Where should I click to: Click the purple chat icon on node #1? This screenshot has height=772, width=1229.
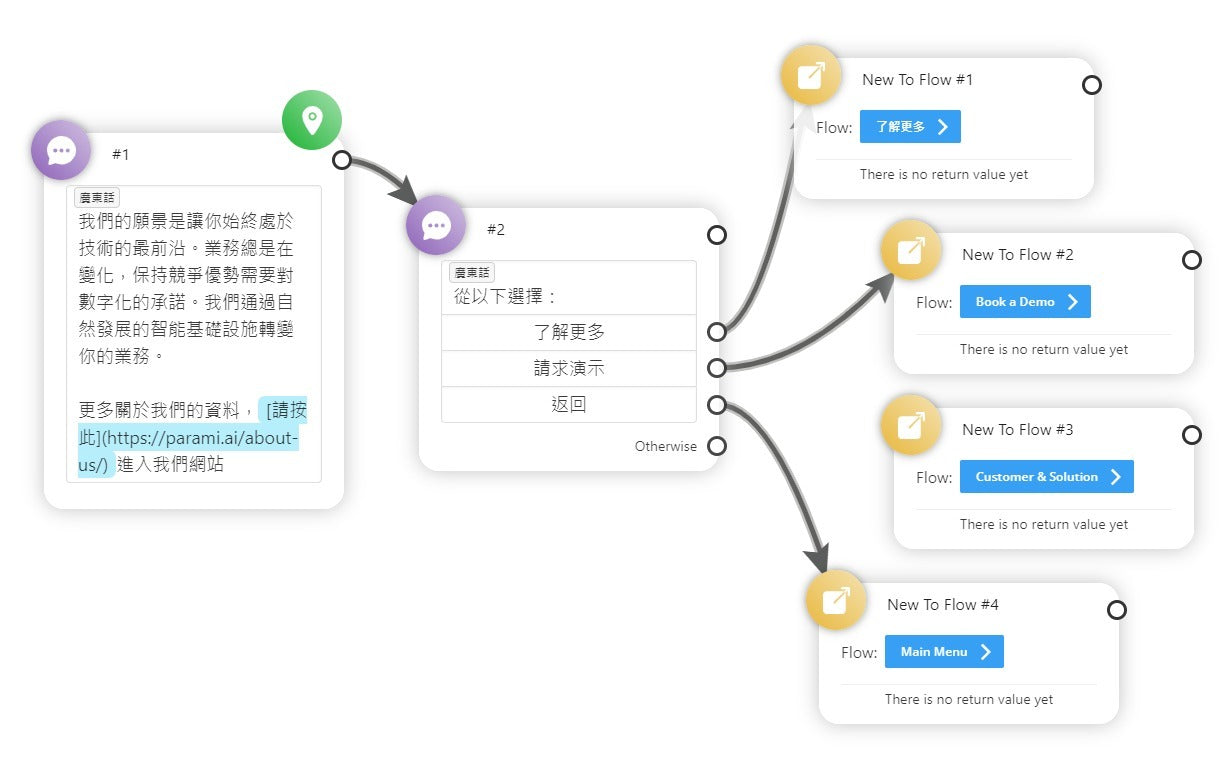[x=61, y=150]
